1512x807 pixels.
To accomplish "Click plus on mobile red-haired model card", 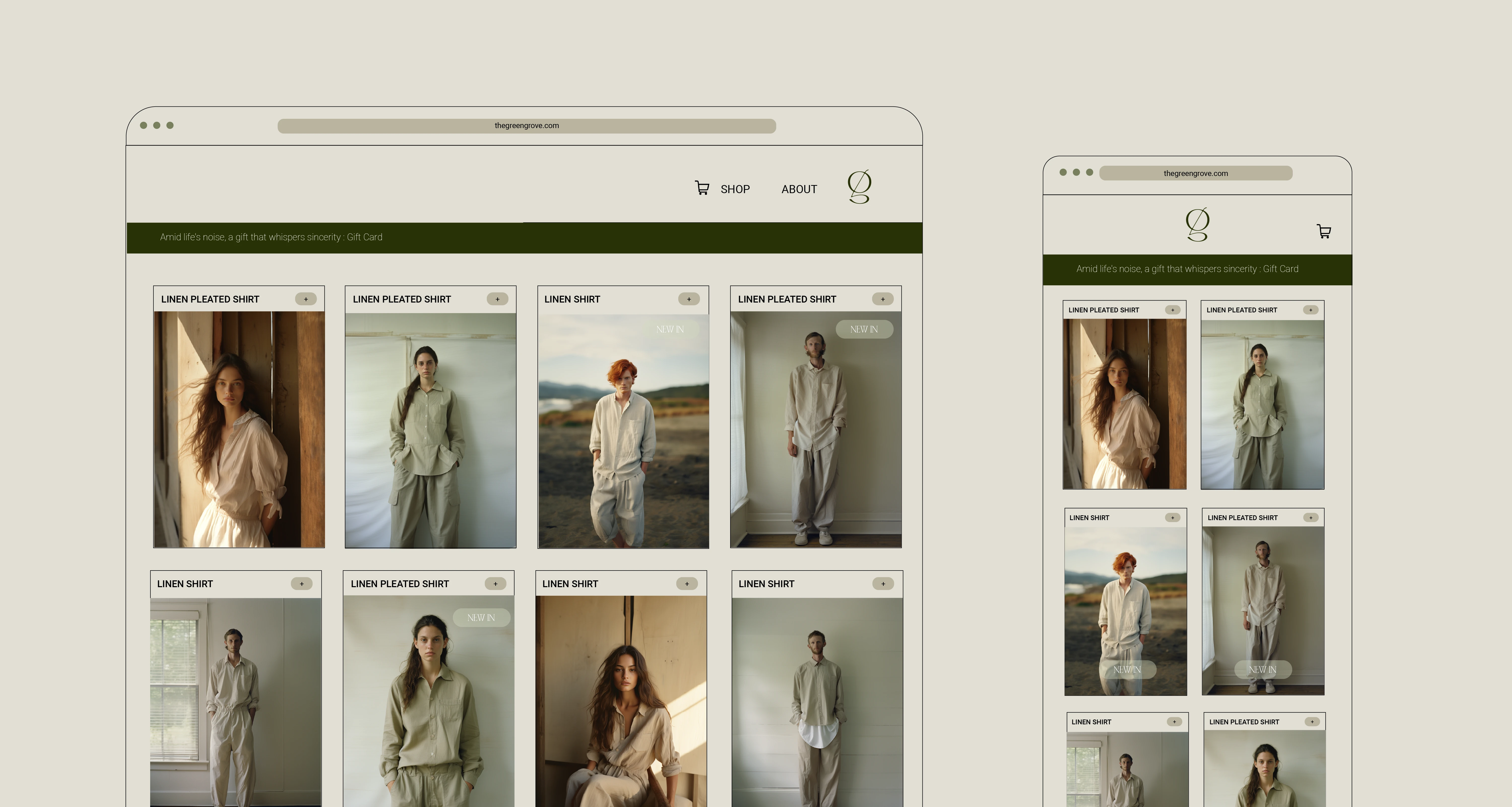I will [1173, 517].
